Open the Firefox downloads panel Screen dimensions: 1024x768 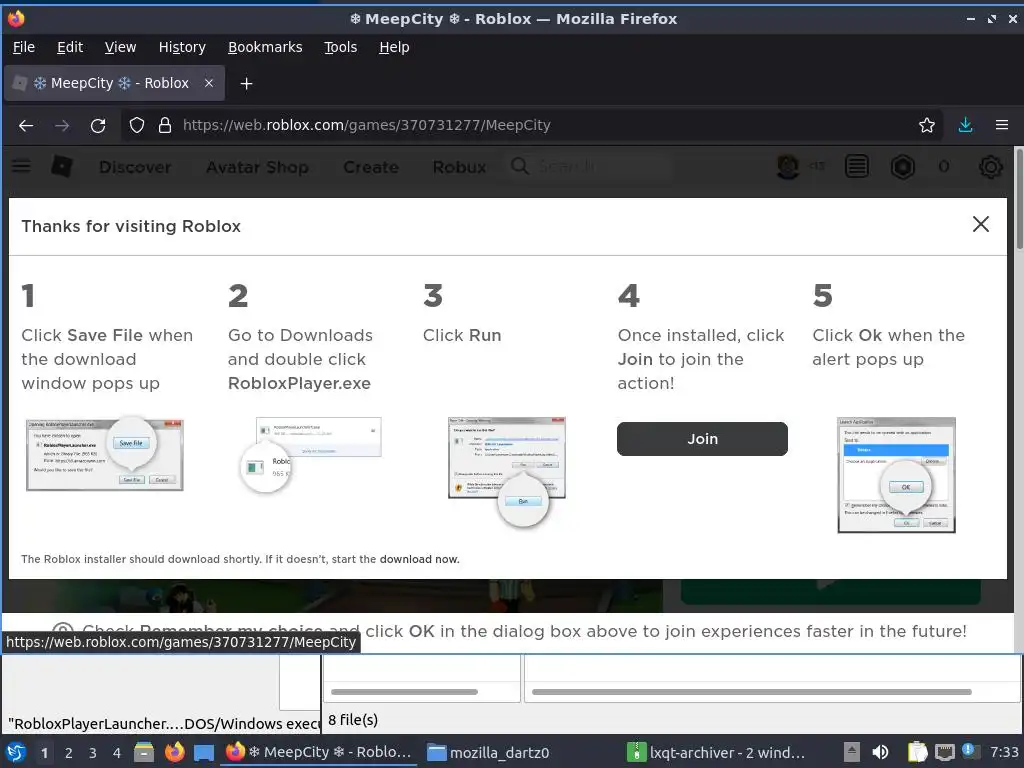965,125
